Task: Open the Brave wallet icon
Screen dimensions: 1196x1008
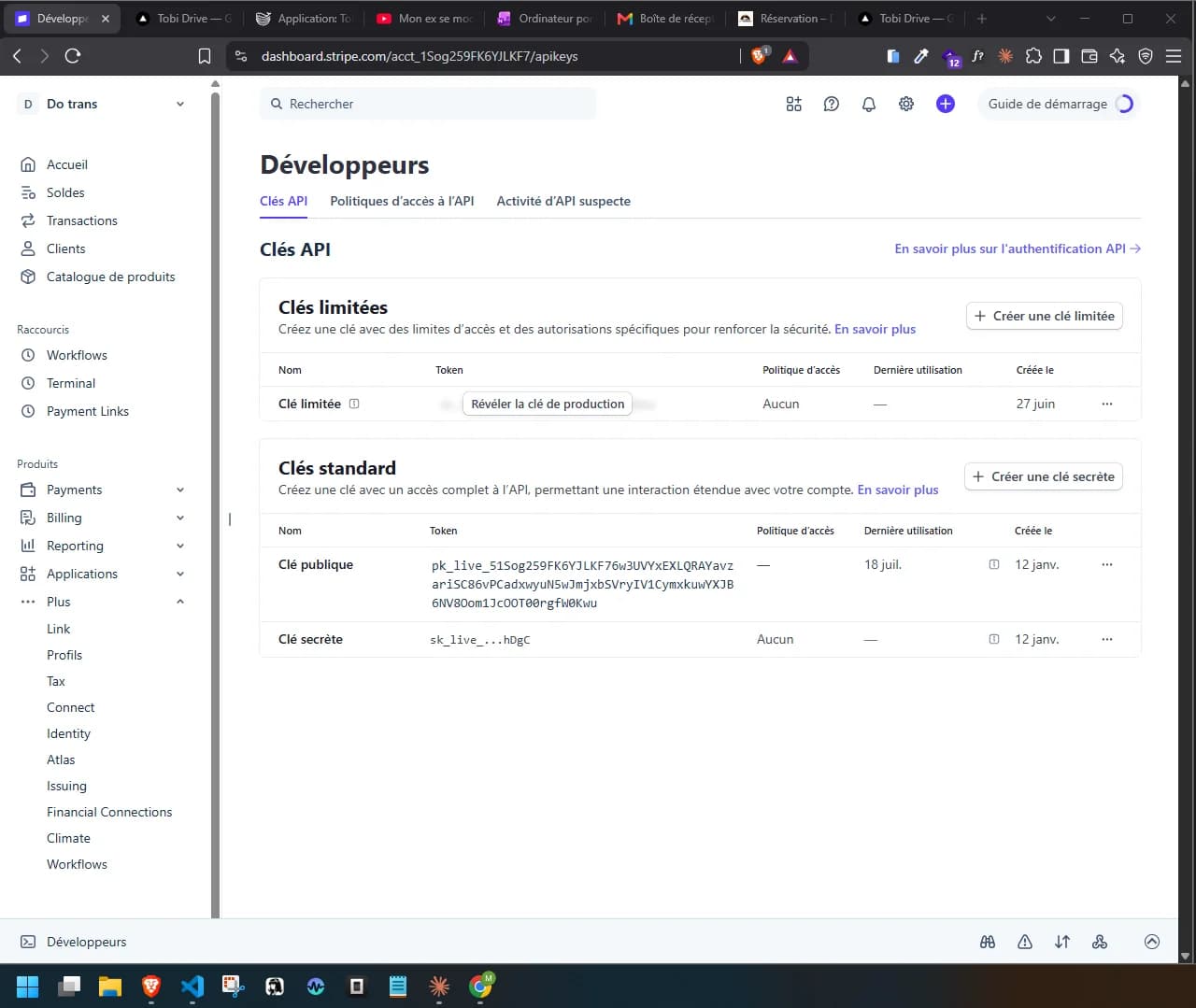Action: click(x=1089, y=56)
